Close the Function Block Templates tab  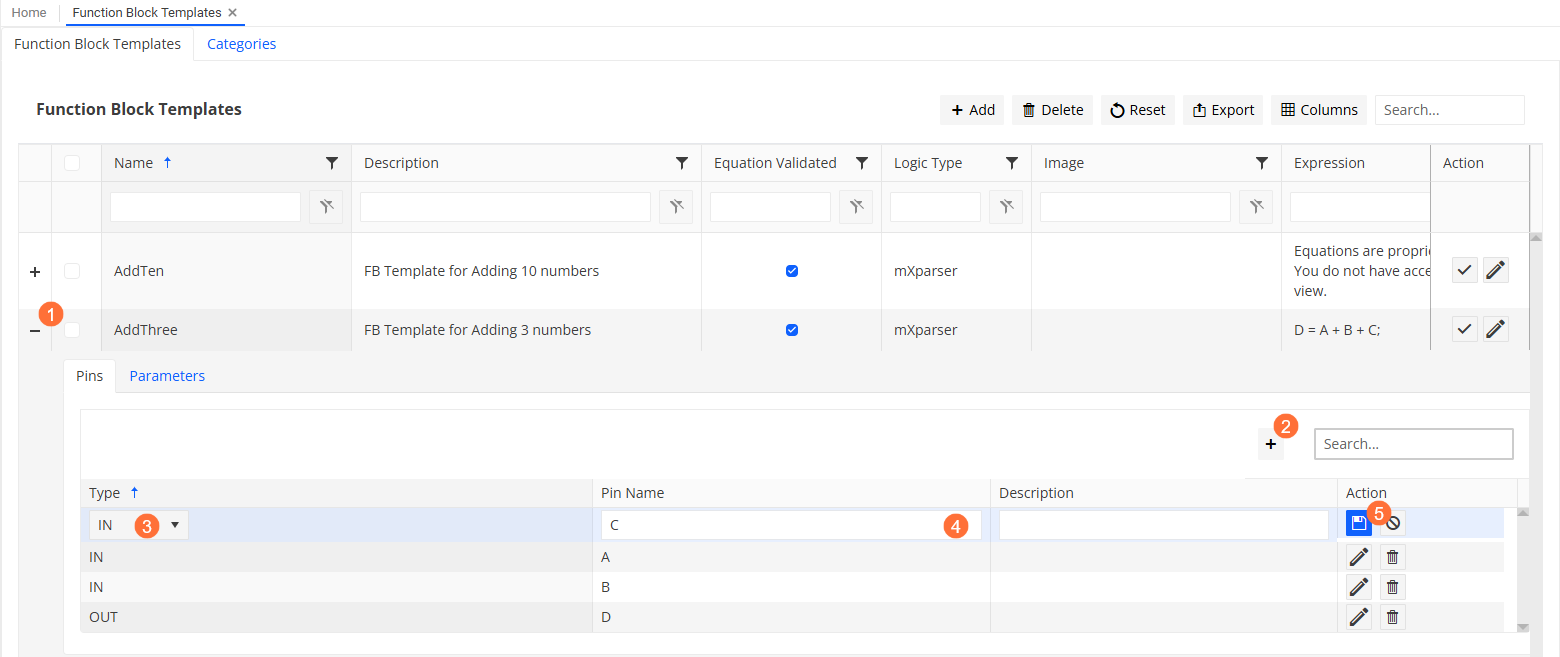(x=233, y=13)
